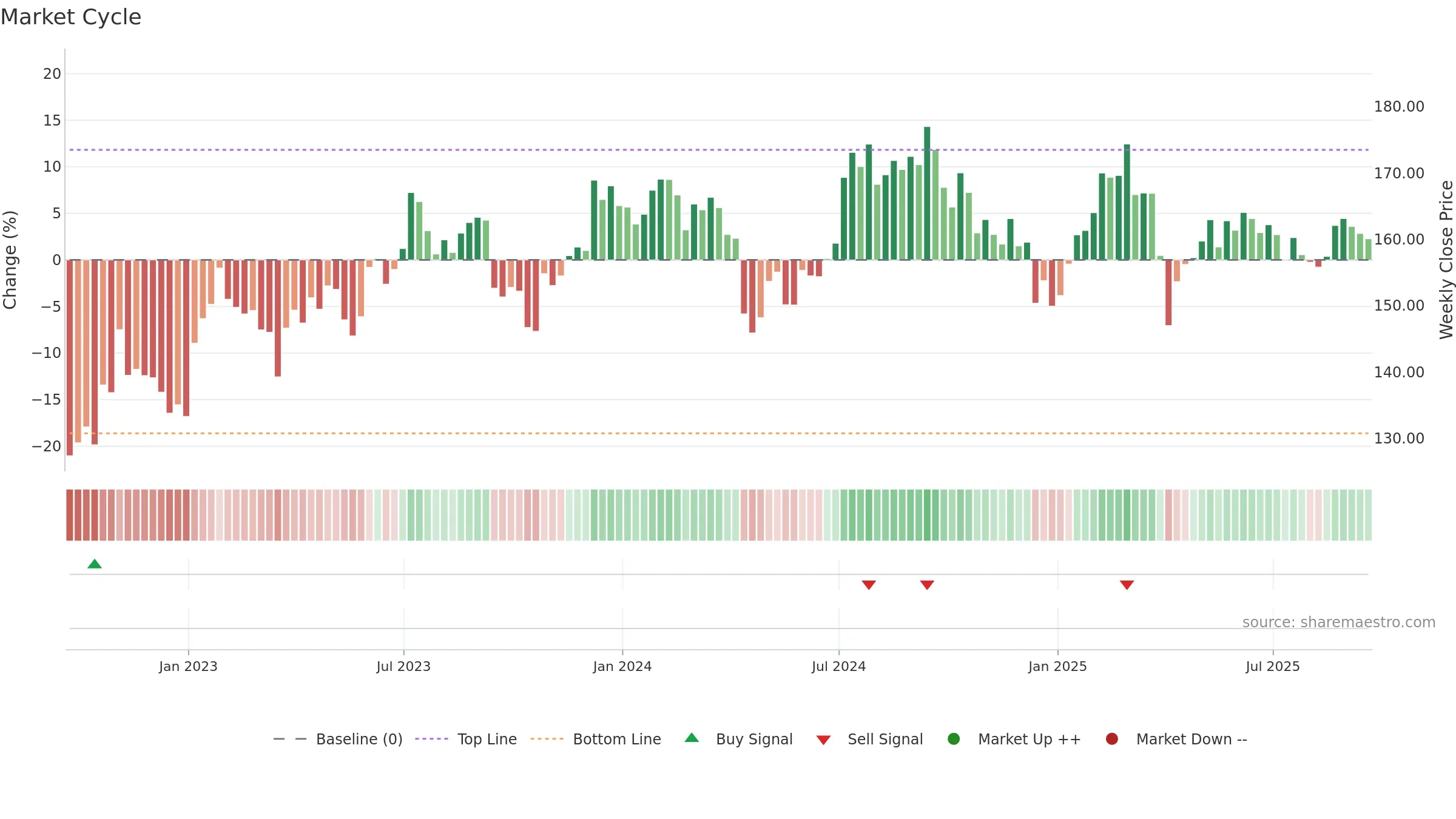Click the purple dotted Top Line on chart
Image resolution: width=1456 pixels, height=819 pixels.
(x=719, y=150)
